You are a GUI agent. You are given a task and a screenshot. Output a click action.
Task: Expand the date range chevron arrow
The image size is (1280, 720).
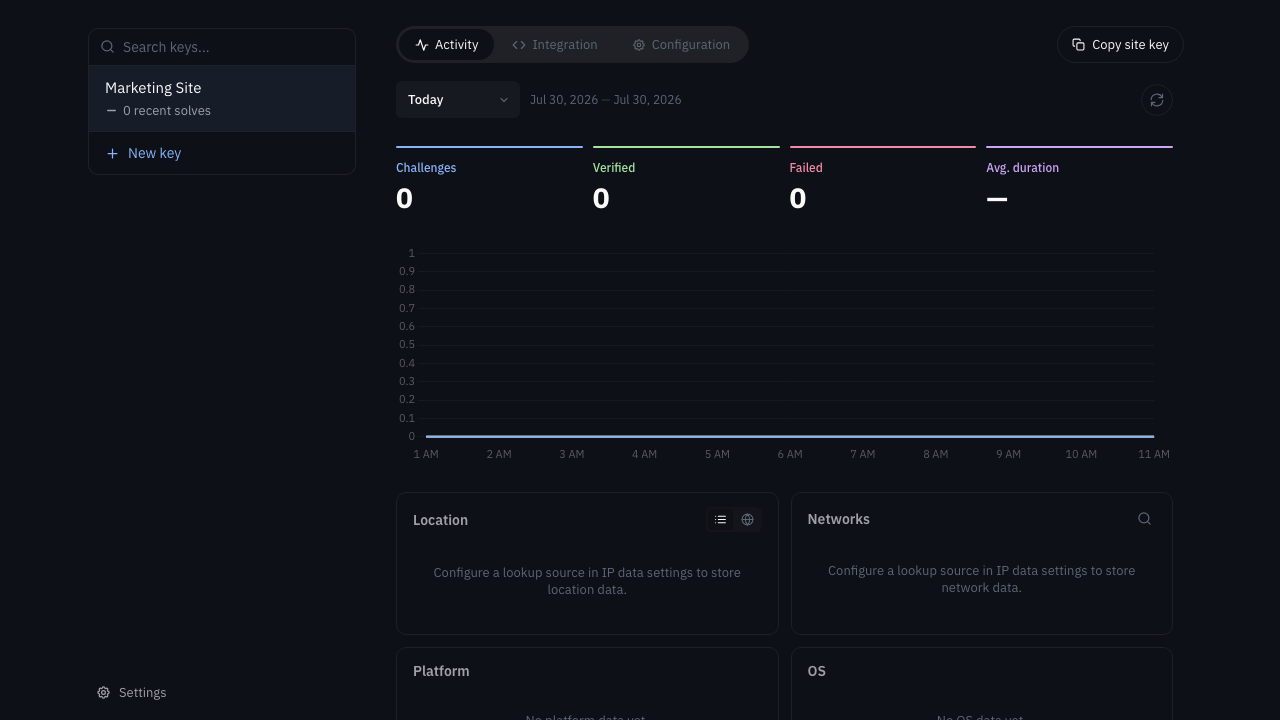(x=504, y=100)
